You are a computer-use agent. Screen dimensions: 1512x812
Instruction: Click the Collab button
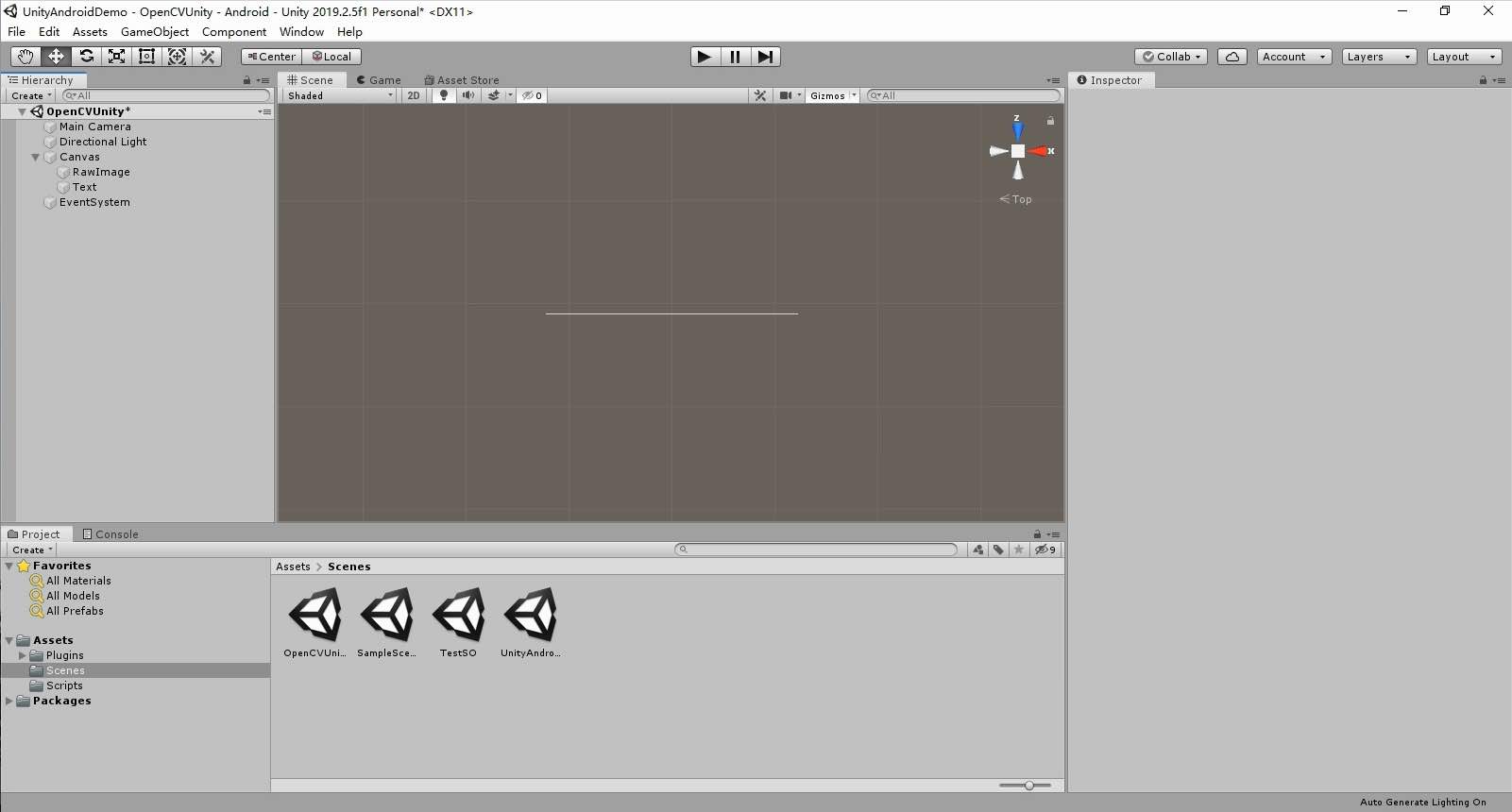point(1171,57)
